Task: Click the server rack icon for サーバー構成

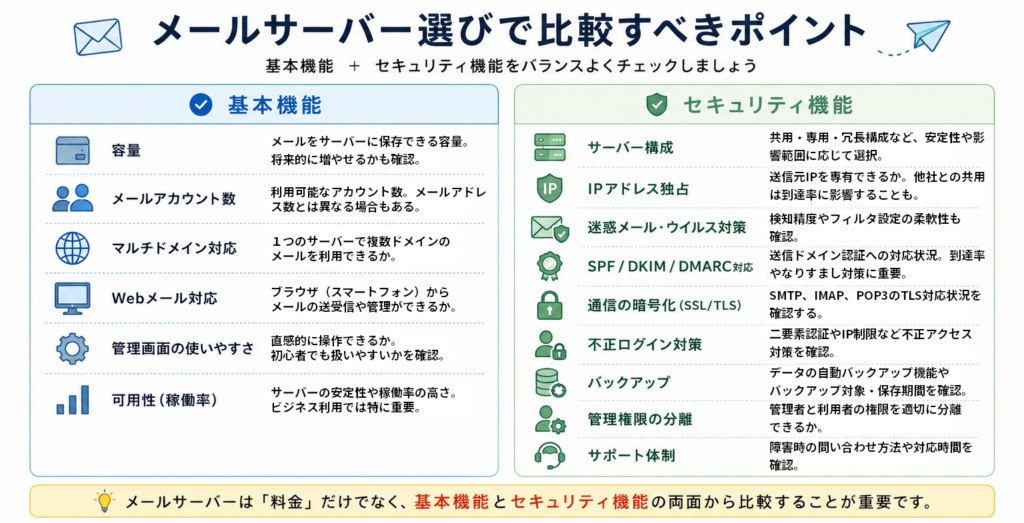Action: click(550, 148)
